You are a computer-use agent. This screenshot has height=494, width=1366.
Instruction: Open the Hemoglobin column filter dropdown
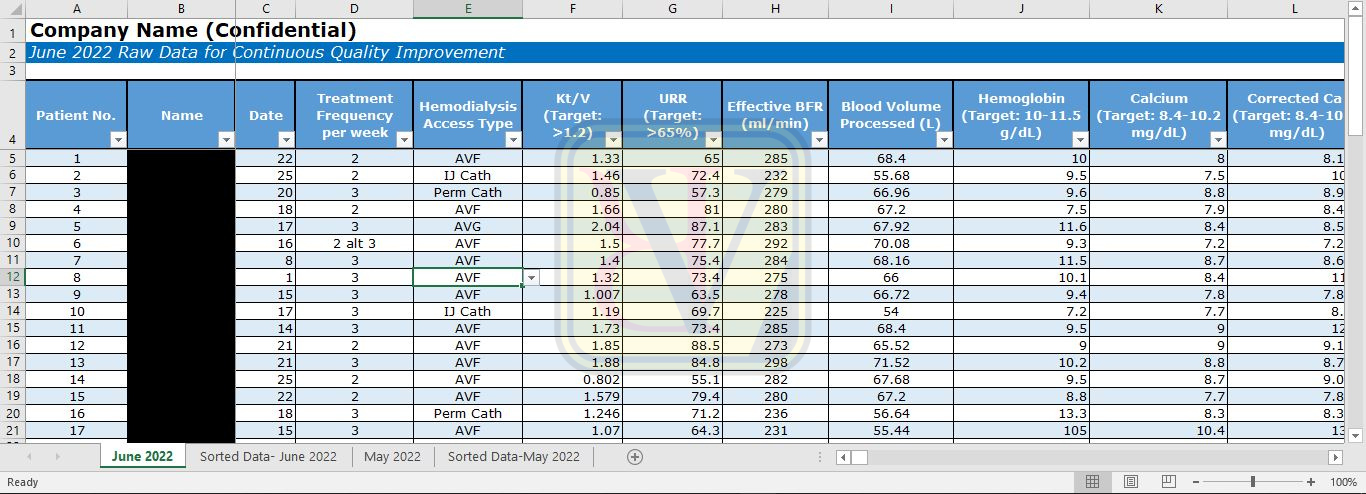[1080, 140]
